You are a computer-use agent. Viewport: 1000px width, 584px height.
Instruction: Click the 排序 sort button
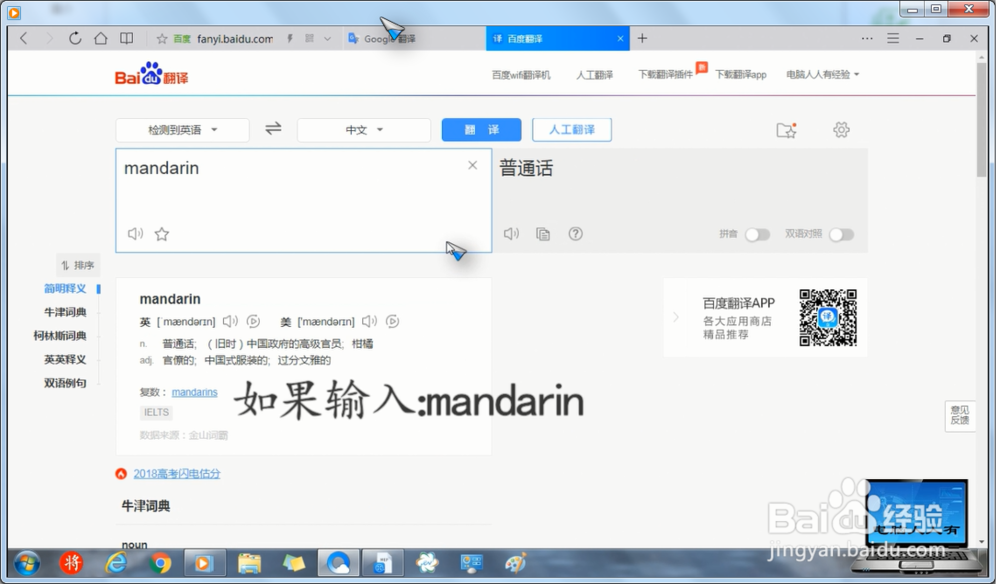click(x=78, y=265)
